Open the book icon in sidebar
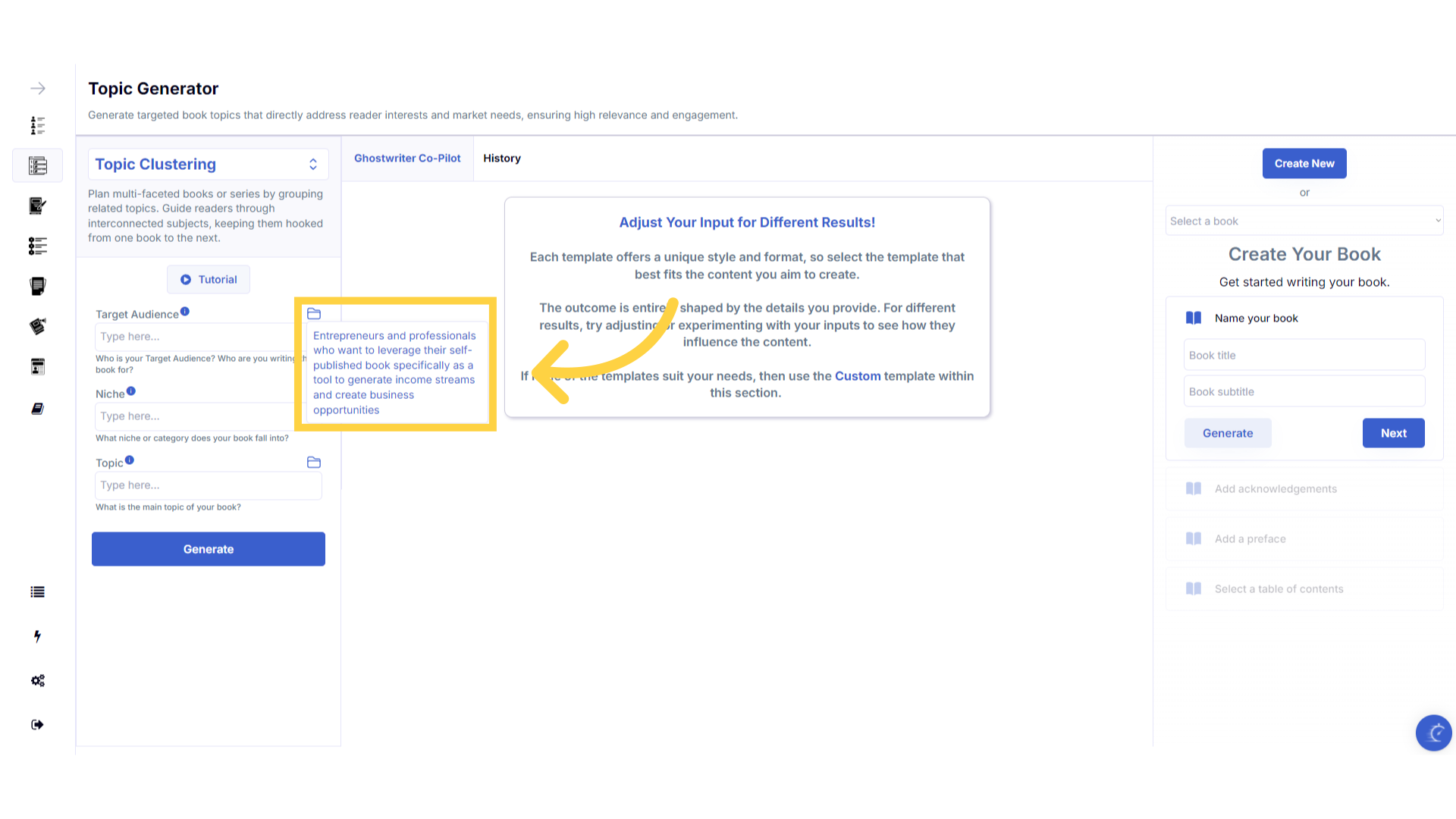 [x=38, y=409]
